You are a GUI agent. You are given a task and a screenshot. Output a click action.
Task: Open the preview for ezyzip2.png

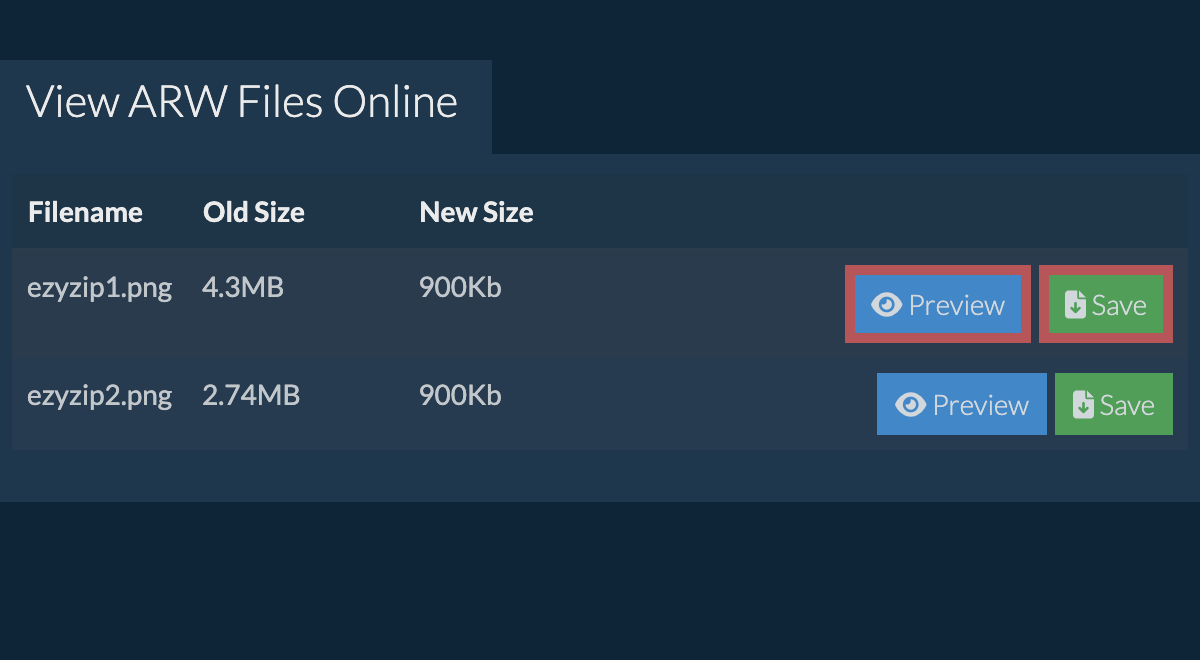tap(962, 405)
